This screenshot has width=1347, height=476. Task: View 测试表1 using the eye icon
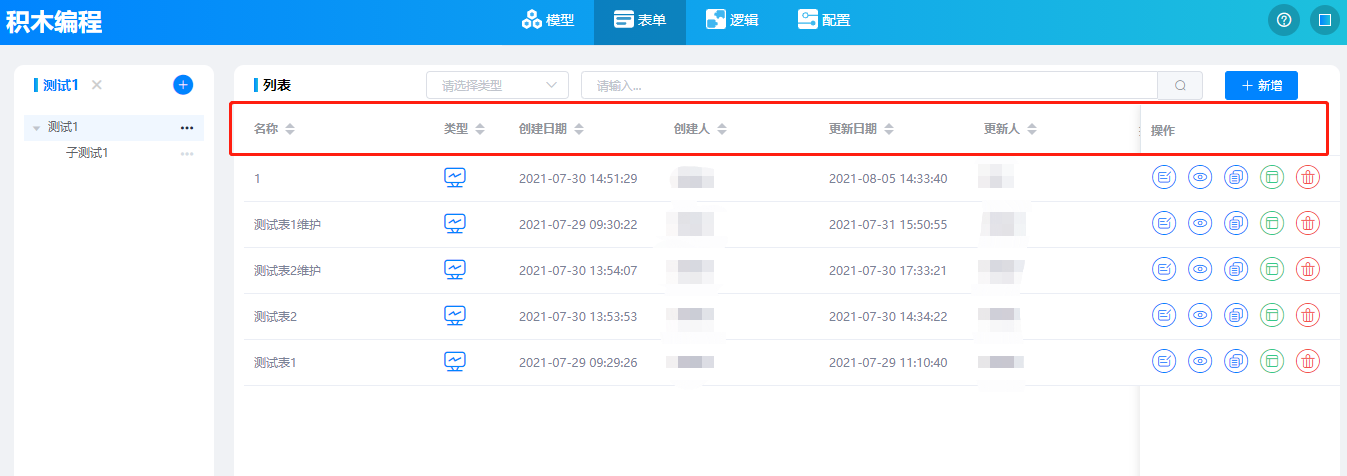(x=1200, y=362)
